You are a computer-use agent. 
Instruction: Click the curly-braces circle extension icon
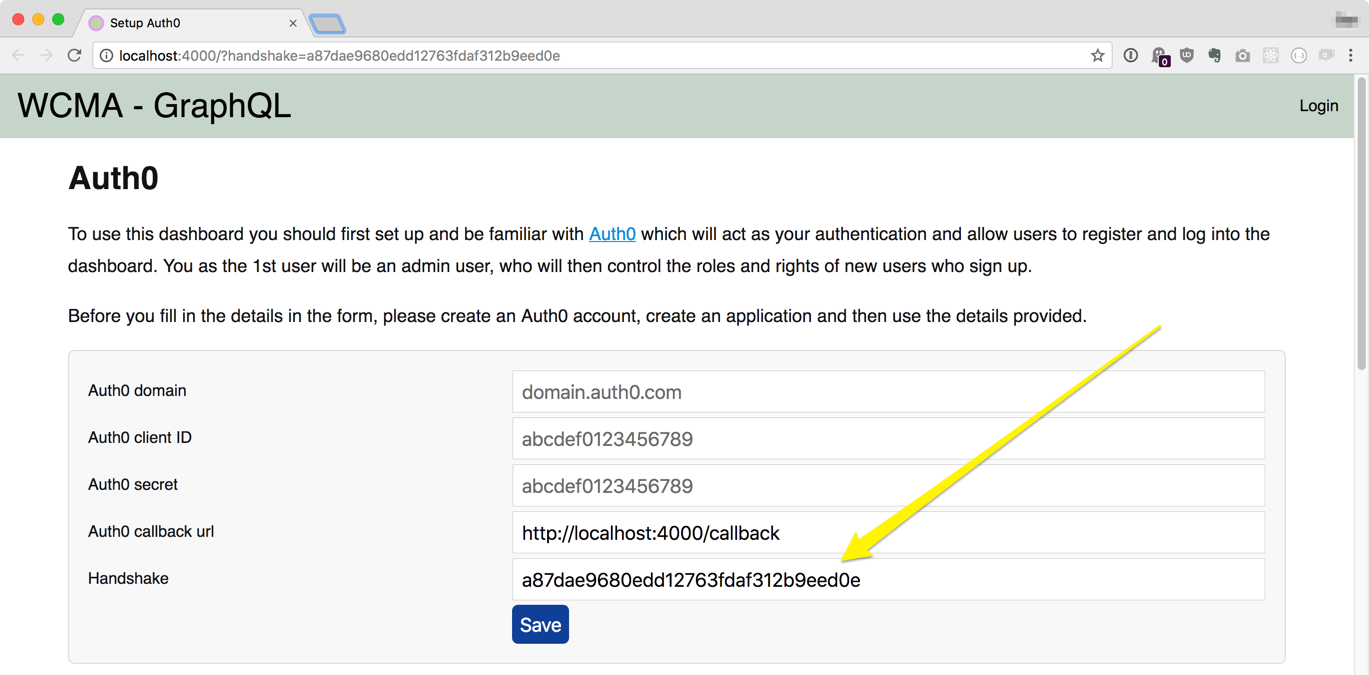click(1298, 56)
